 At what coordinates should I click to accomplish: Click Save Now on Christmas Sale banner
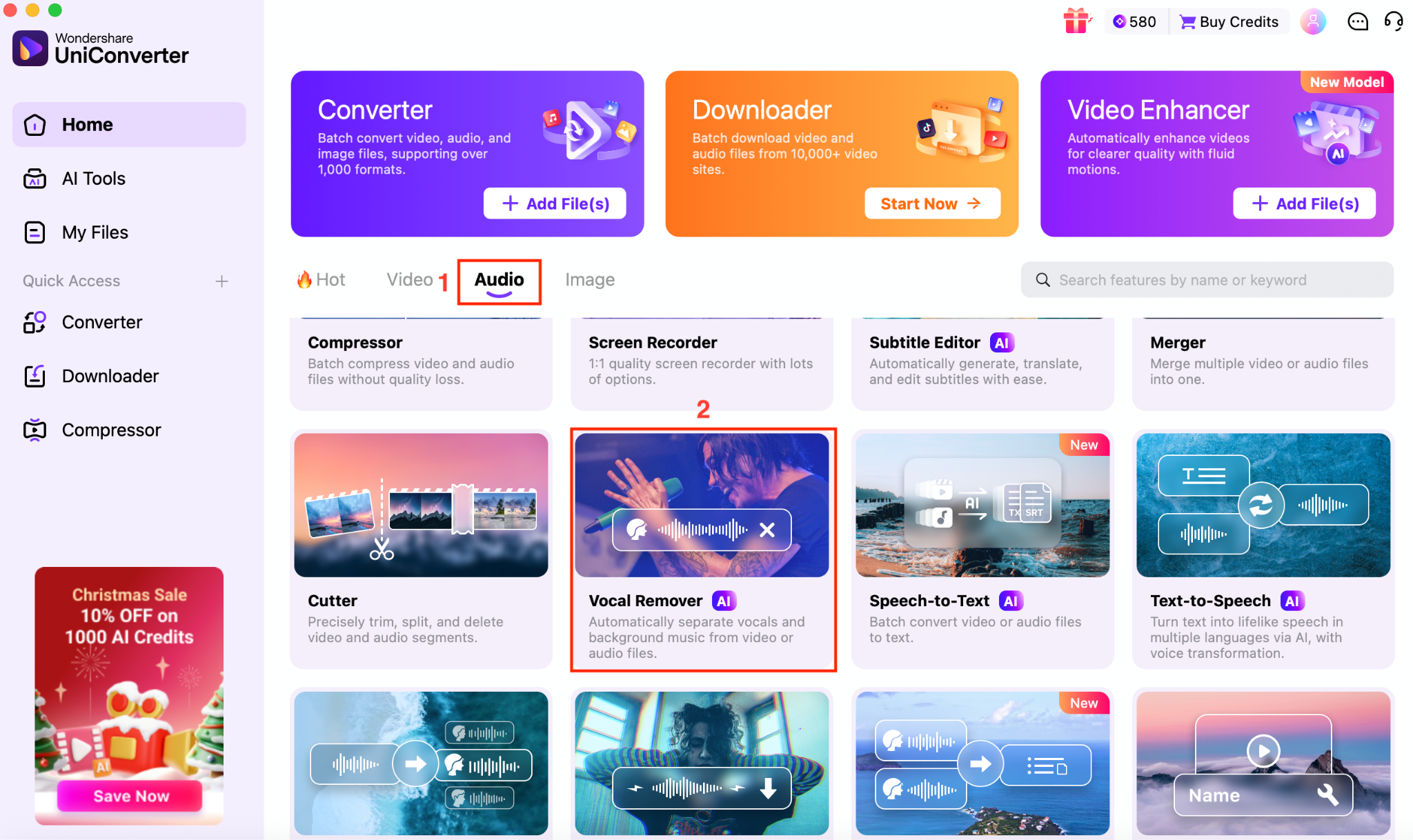(x=130, y=796)
